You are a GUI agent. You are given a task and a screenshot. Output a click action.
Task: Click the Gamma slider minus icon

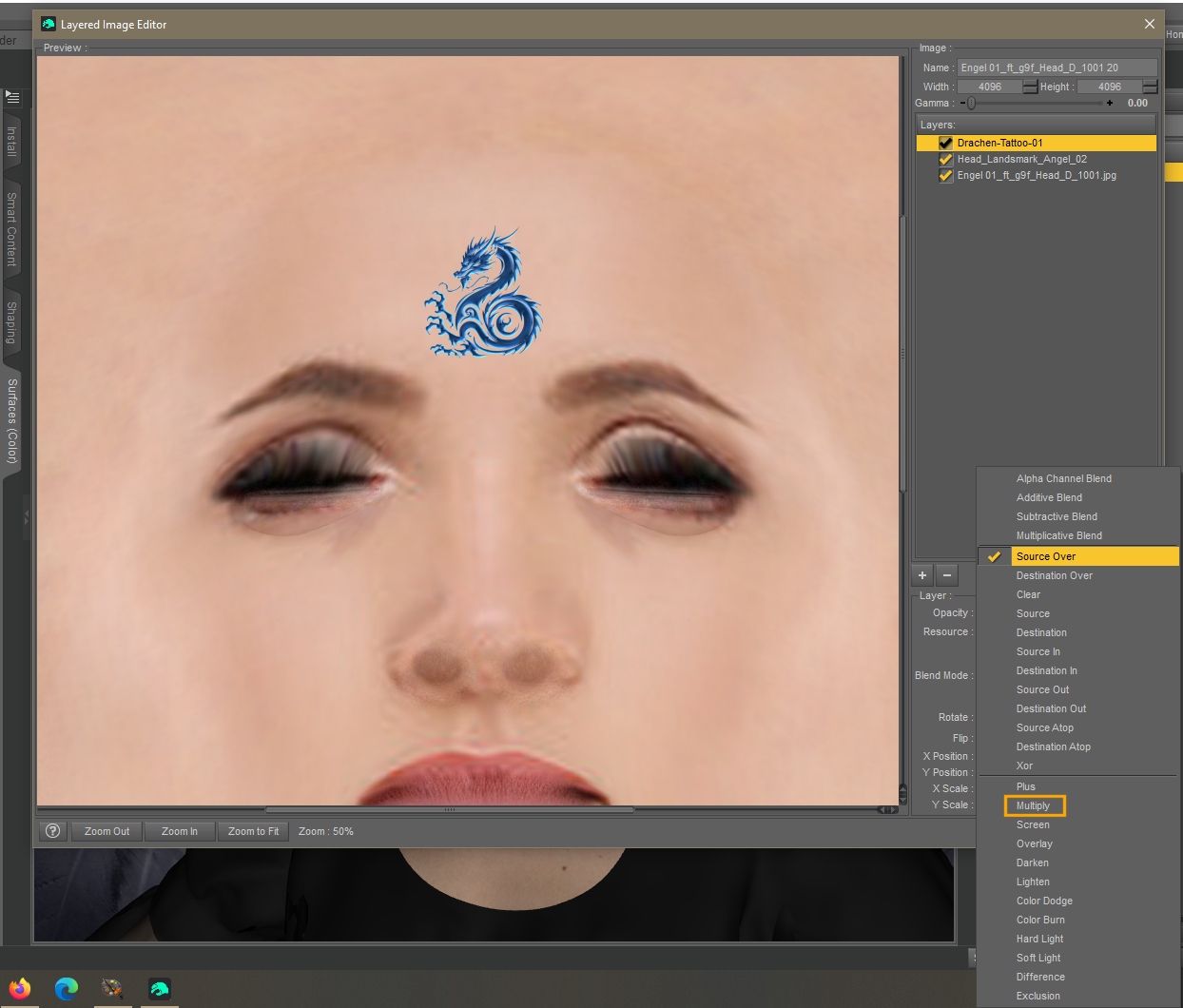click(962, 103)
